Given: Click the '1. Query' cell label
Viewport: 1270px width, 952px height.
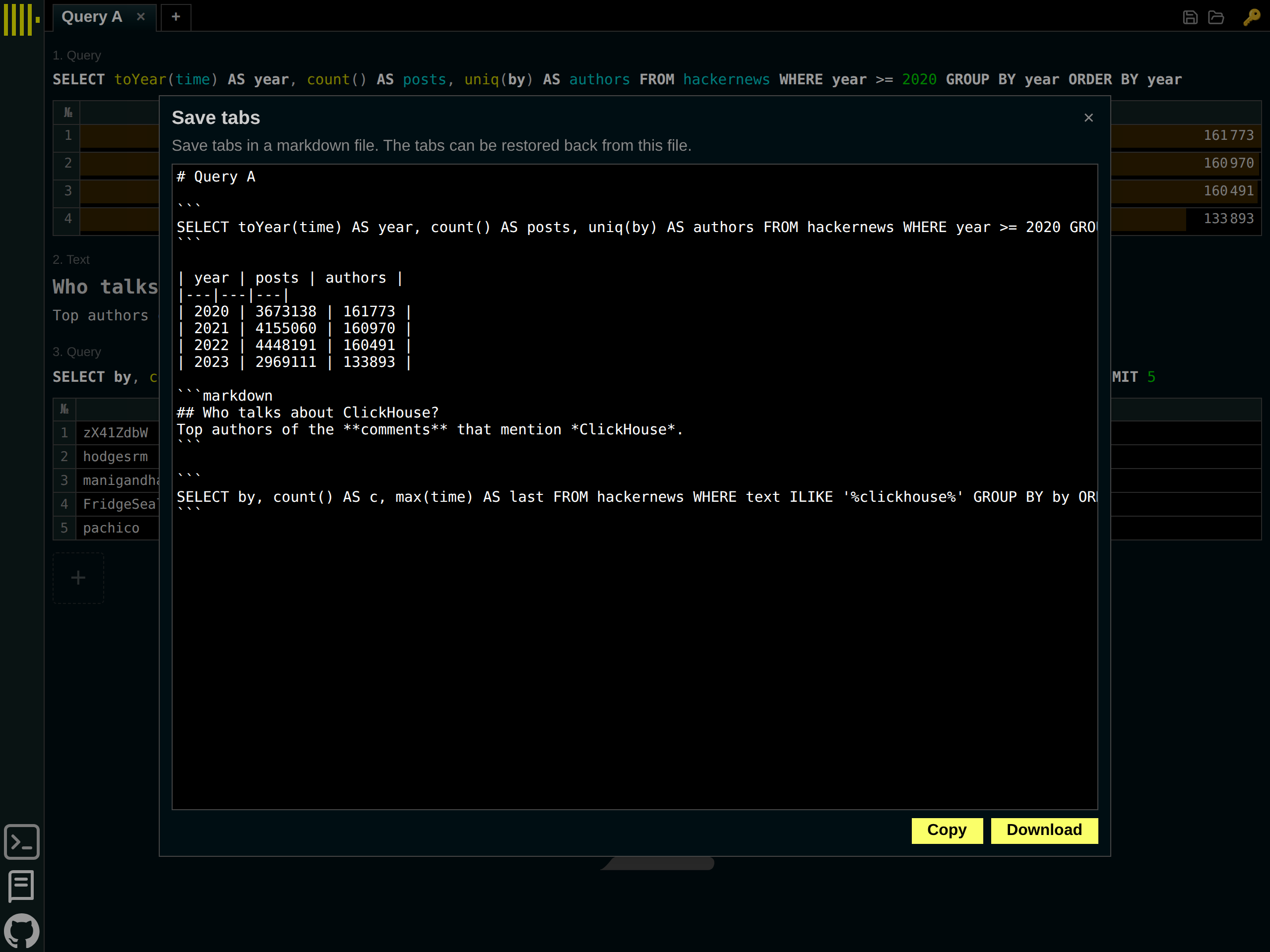Looking at the screenshot, I should tap(76, 56).
